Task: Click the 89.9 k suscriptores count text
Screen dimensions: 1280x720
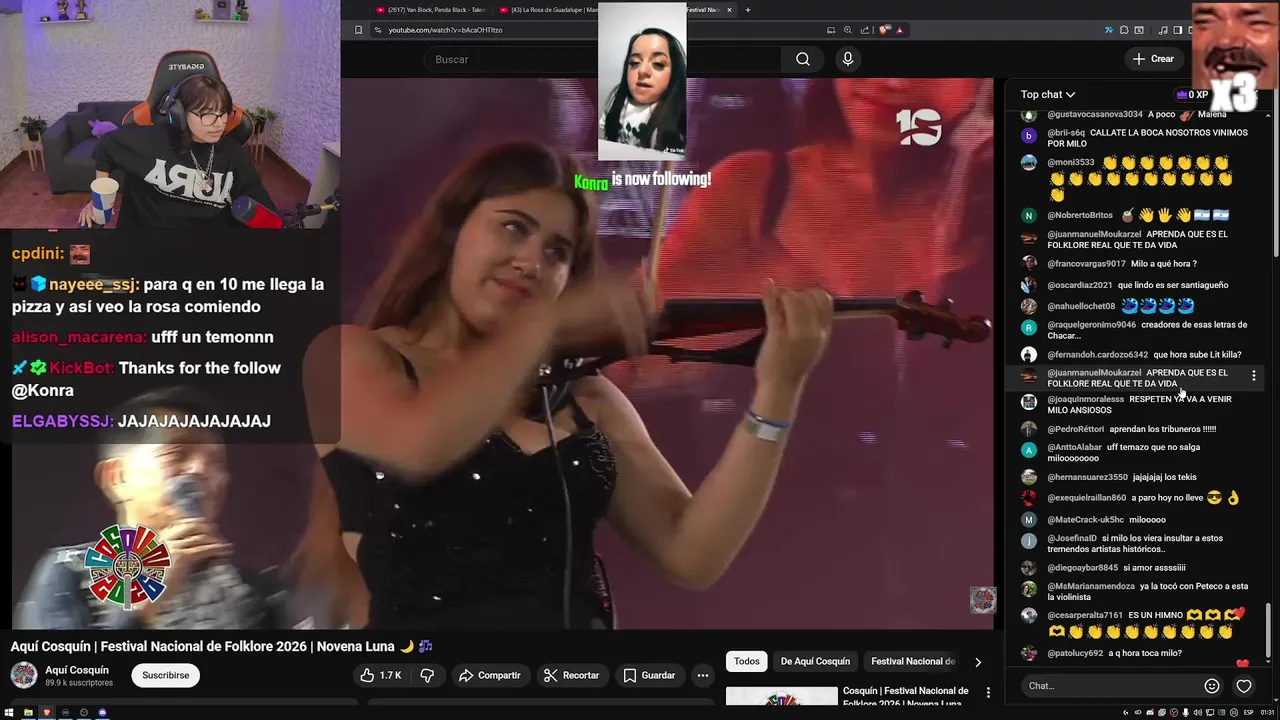Action: [x=79, y=683]
